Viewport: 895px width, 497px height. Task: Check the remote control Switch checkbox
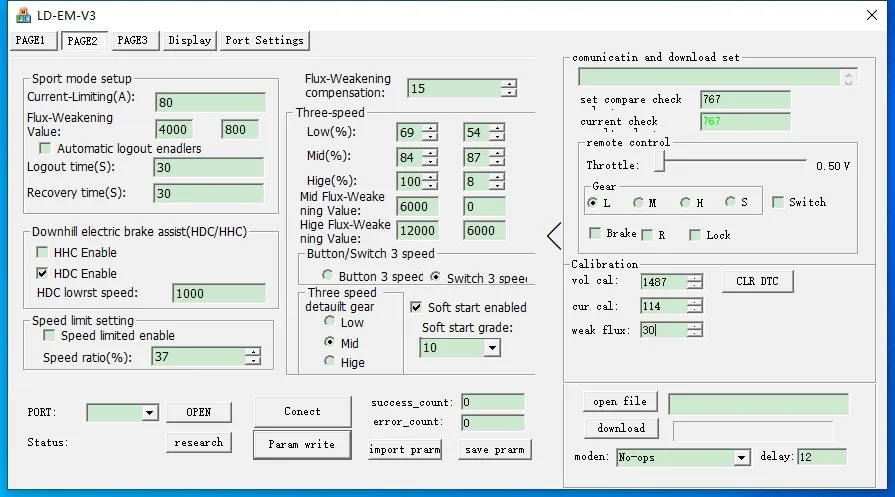coord(777,202)
